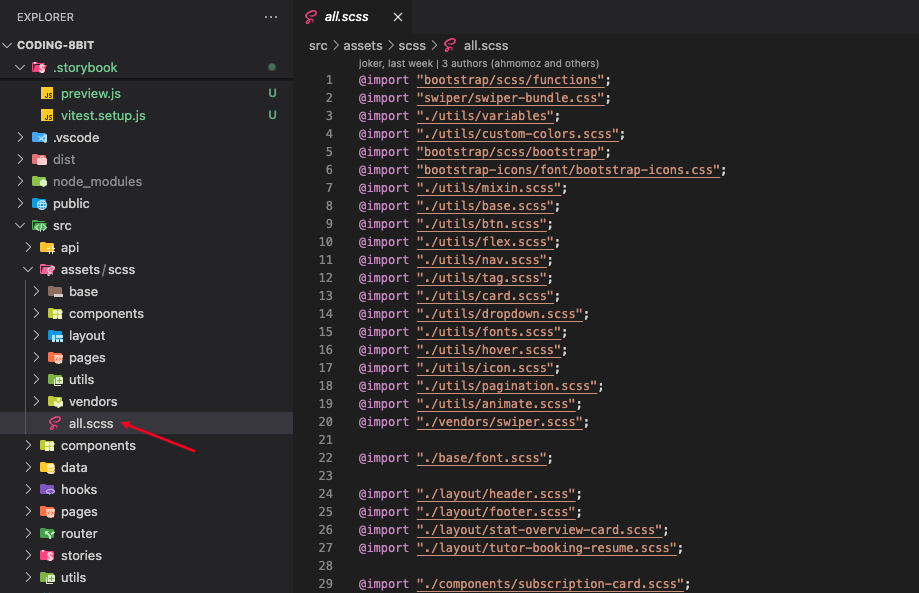The image size is (919, 593).
Task: Click the data folder icon
Action: coord(47,468)
